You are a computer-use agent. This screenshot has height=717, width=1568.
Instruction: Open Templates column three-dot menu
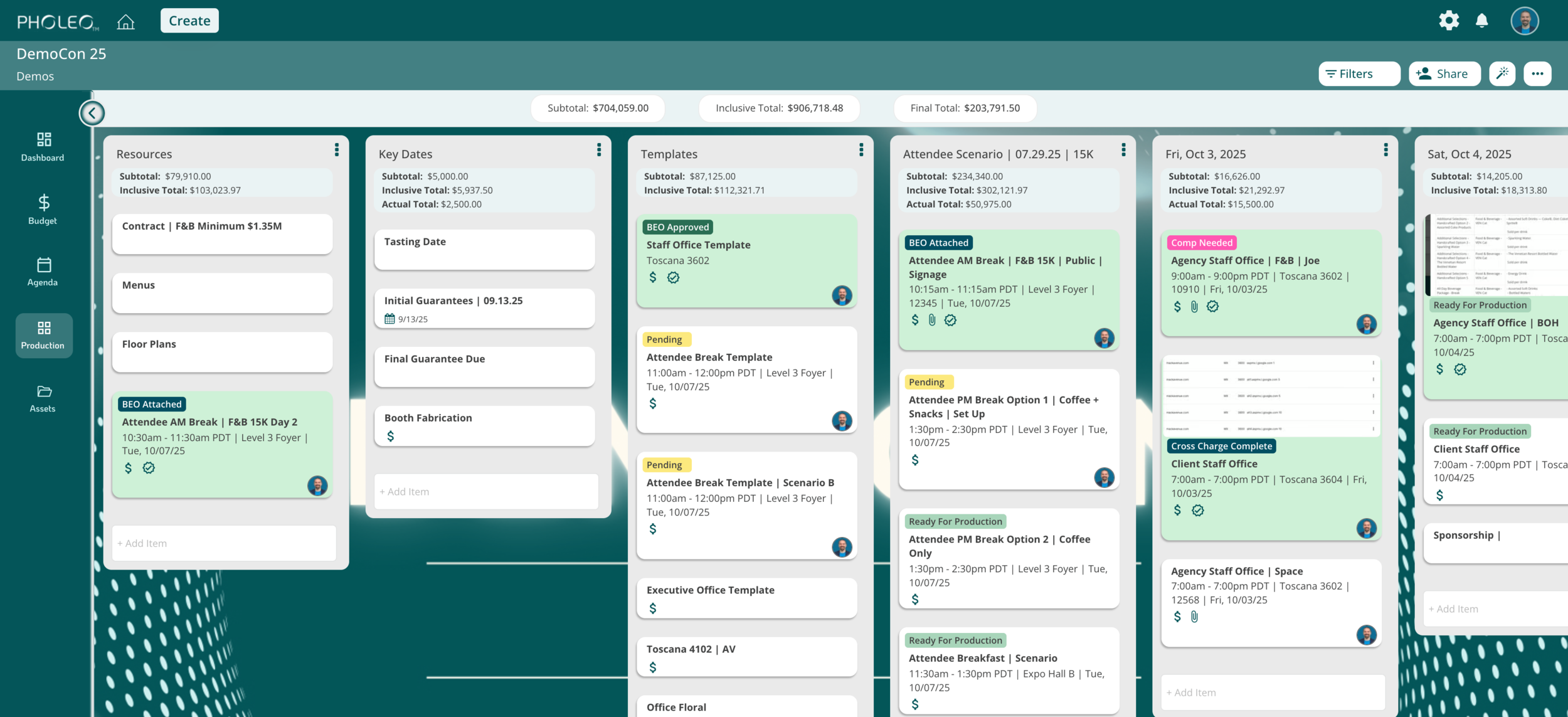point(861,150)
